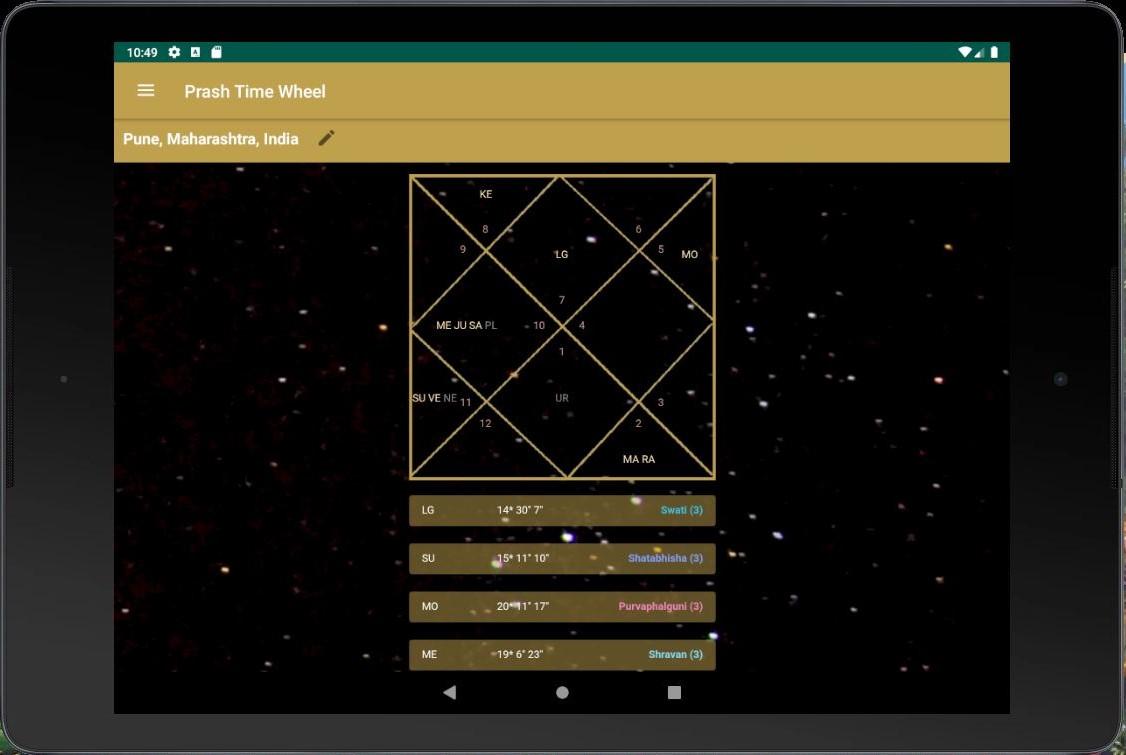Image resolution: width=1126 pixels, height=755 pixels.
Task: Select the 'Shravan (3)' nakshatra label
Action: [x=676, y=654]
